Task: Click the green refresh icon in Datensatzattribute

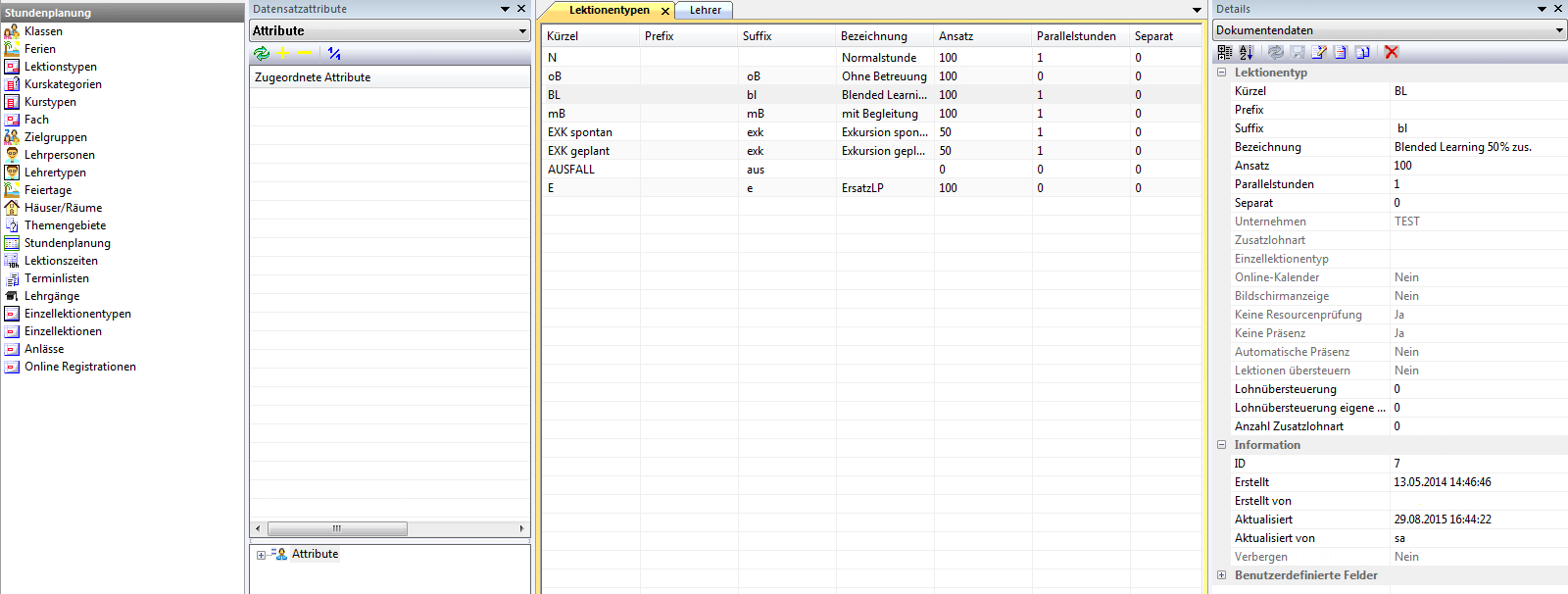Action: click(262, 54)
